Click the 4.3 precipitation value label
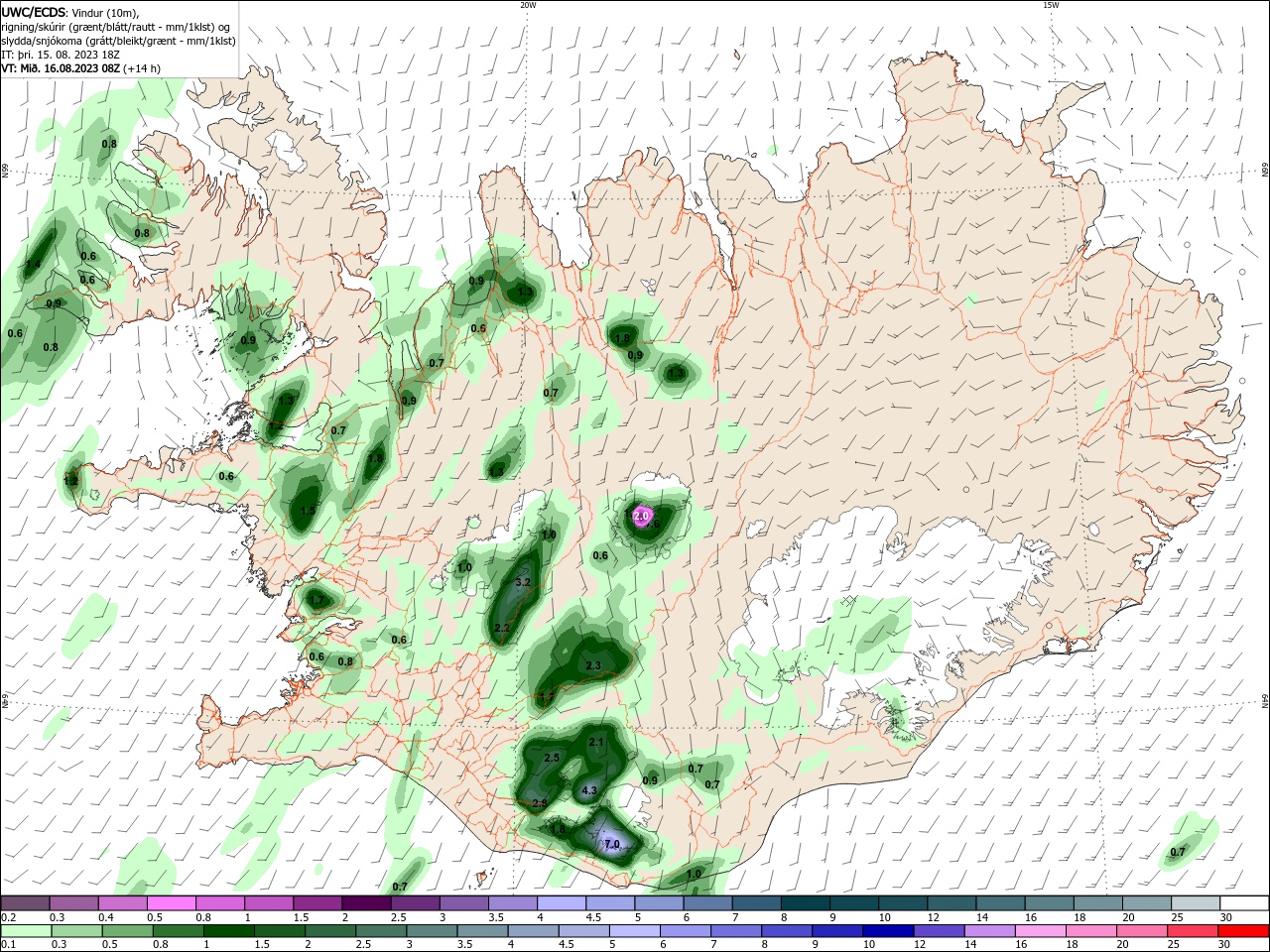Image resolution: width=1270 pixels, height=952 pixels. click(x=589, y=790)
